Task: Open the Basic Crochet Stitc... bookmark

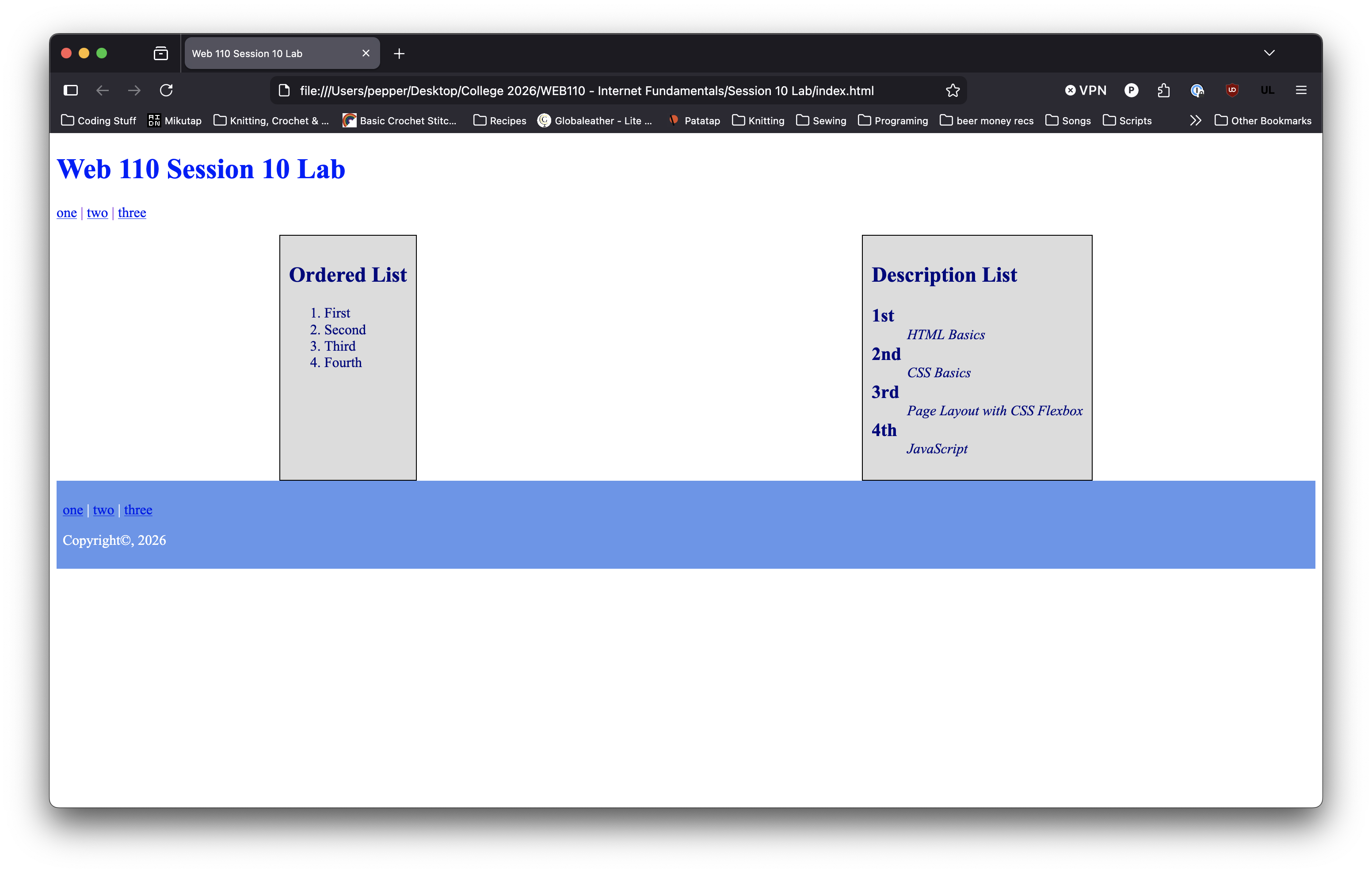Action: click(400, 120)
